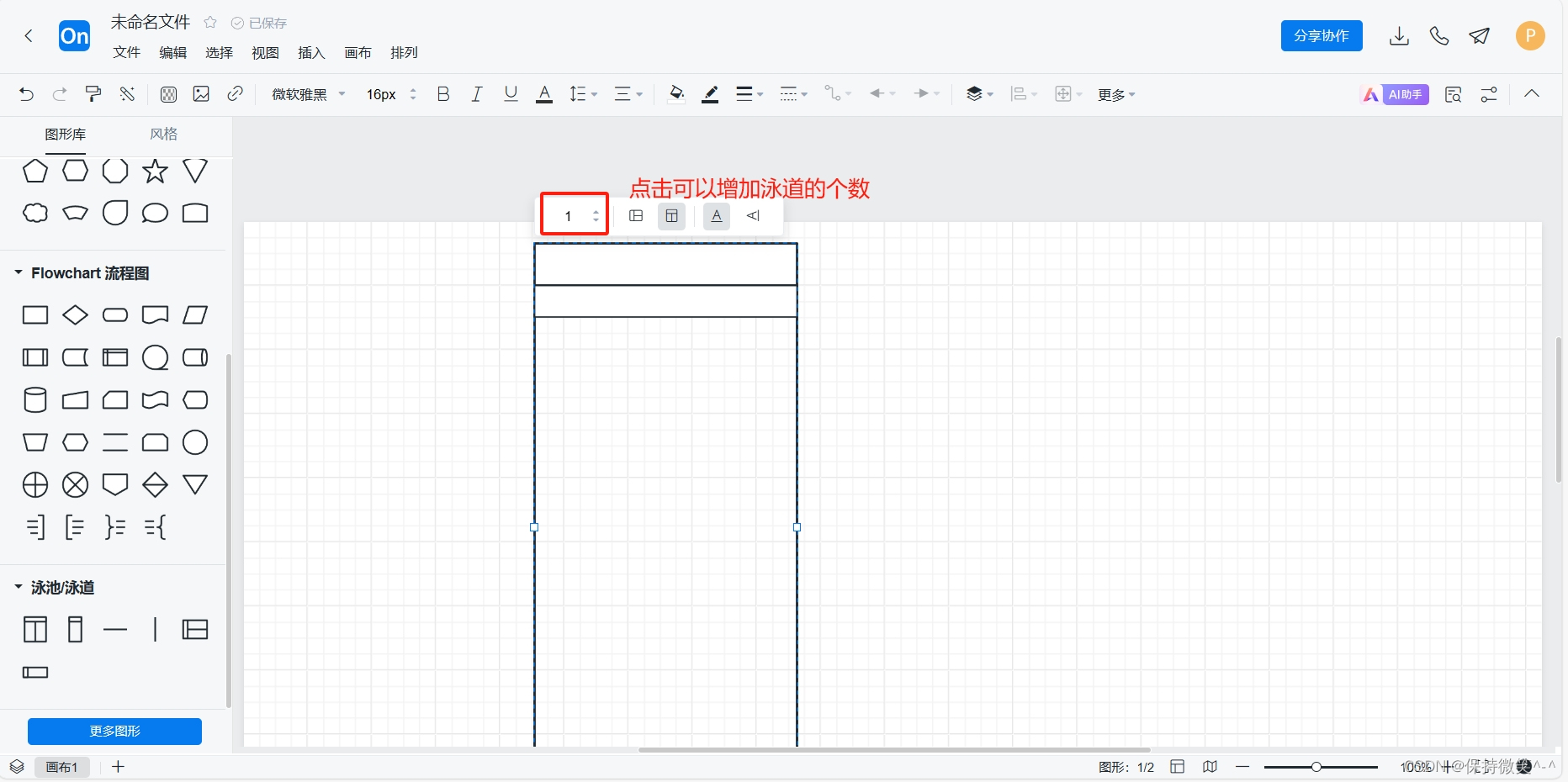Image resolution: width=1568 pixels, height=782 pixels.
Task: Collapse the toolbar with up chevron
Action: [1532, 93]
